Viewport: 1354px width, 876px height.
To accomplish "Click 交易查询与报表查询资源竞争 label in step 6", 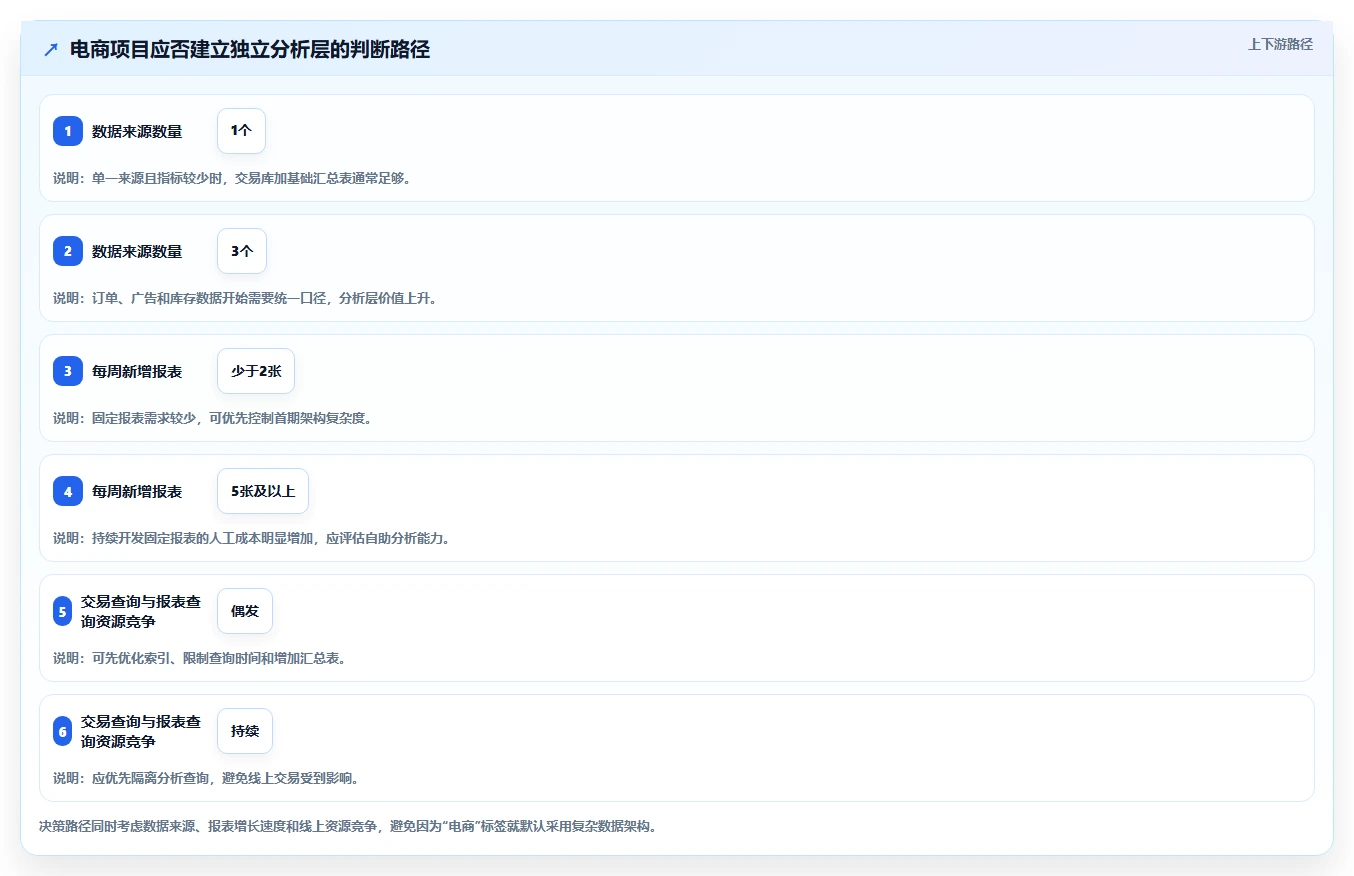I will point(141,731).
